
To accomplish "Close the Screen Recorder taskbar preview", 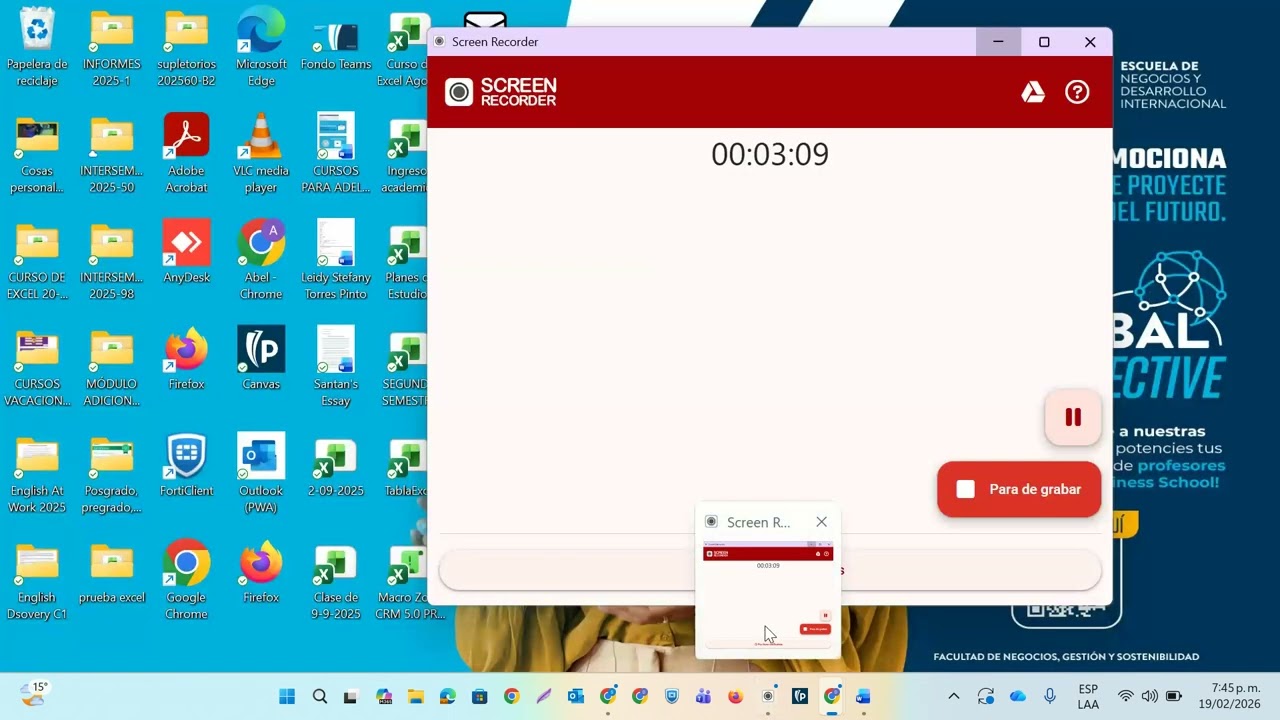I will coord(821,522).
